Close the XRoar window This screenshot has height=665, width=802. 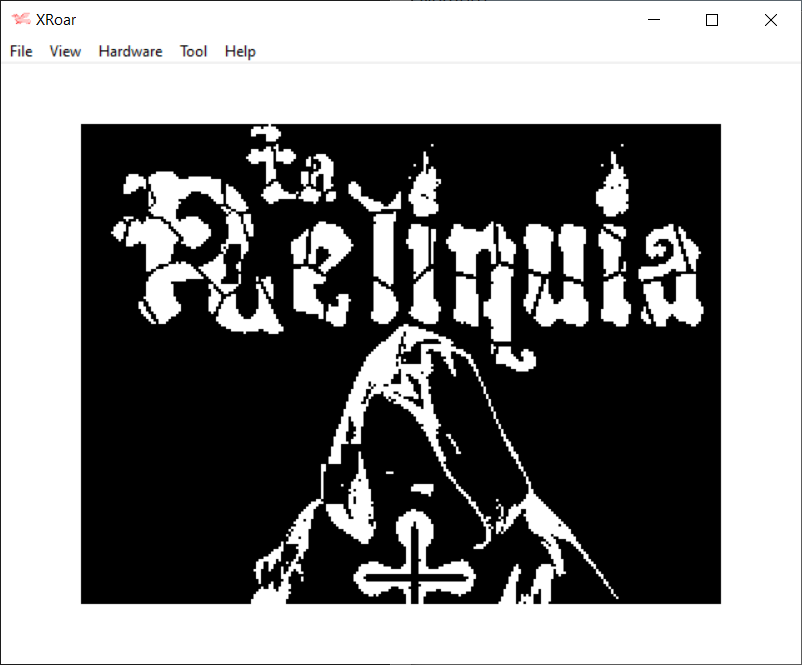tap(771, 20)
